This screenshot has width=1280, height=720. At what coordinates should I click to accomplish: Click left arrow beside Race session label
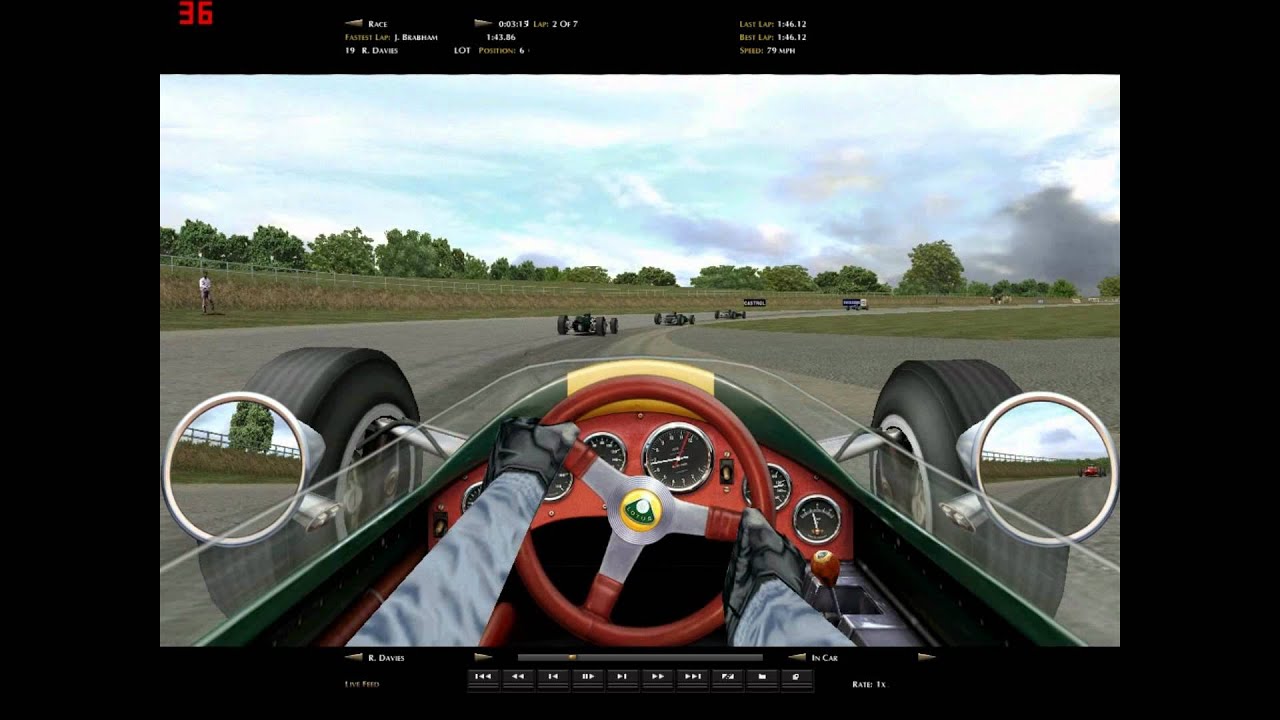(x=353, y=23)
